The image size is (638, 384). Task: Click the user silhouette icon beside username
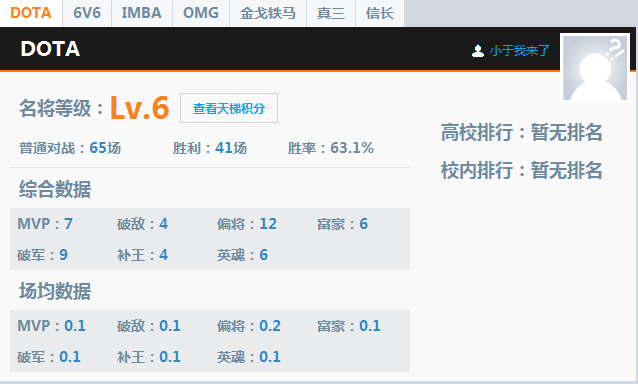click(x=478, y=51)
